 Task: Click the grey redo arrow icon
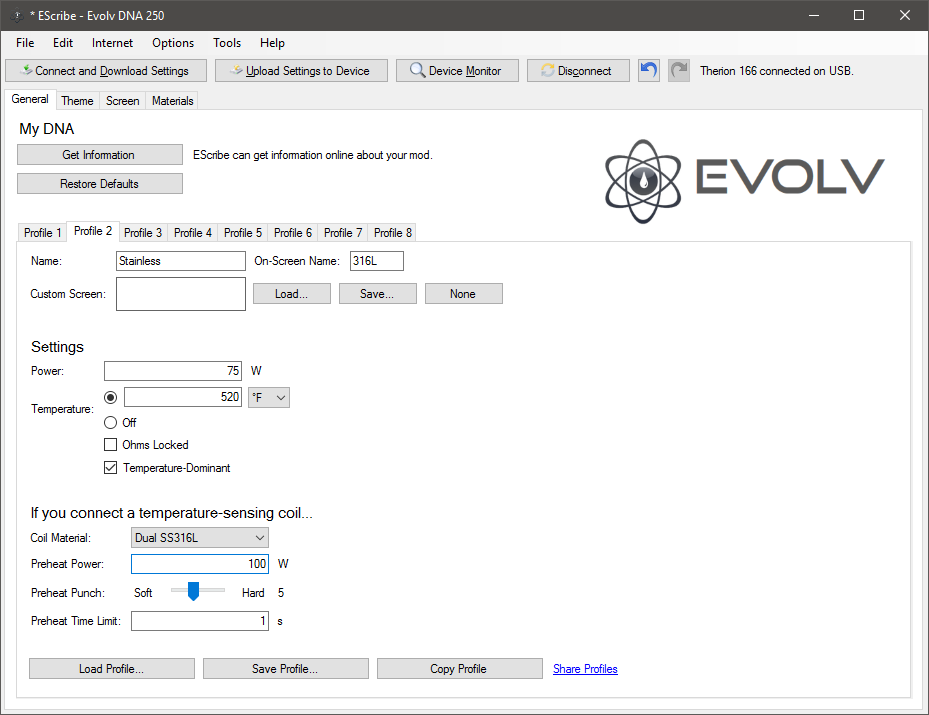tap(679, 71)
